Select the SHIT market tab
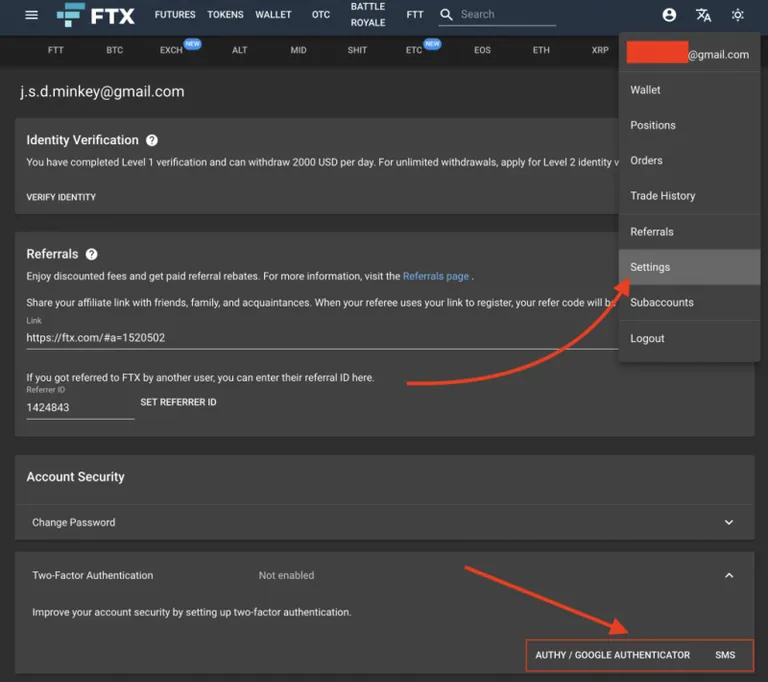The height and width of the screenshot is (682, 768). pyautogui.click(x=357, y=50)
